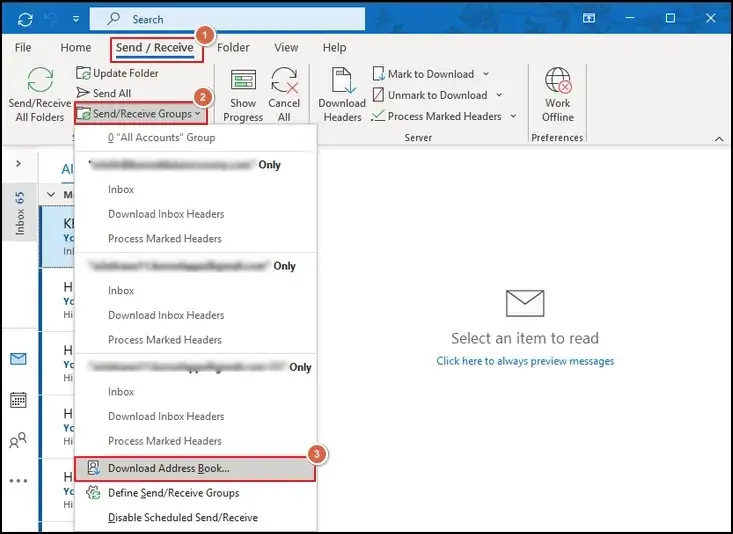Click the vertical Inbox 65 folder label
The width and height of the screenshot is (733, 534).
click(20, 212)
